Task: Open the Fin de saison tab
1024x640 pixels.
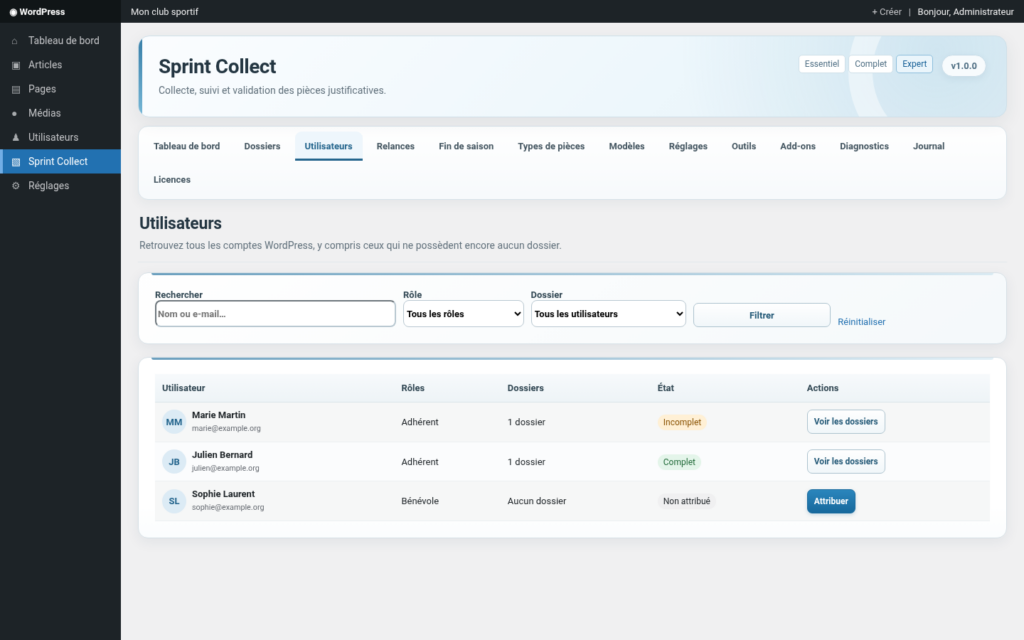Action: [x=466, y=146]
